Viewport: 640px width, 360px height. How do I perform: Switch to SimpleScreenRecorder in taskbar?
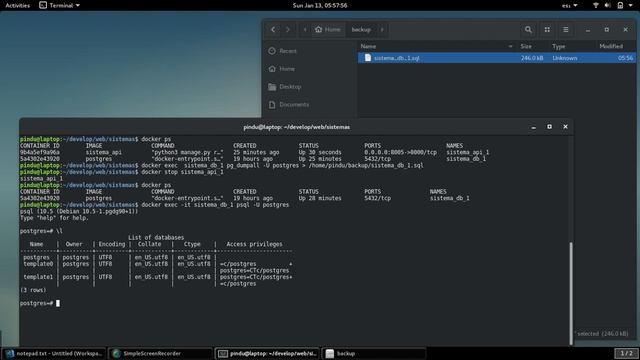point(160,353)
